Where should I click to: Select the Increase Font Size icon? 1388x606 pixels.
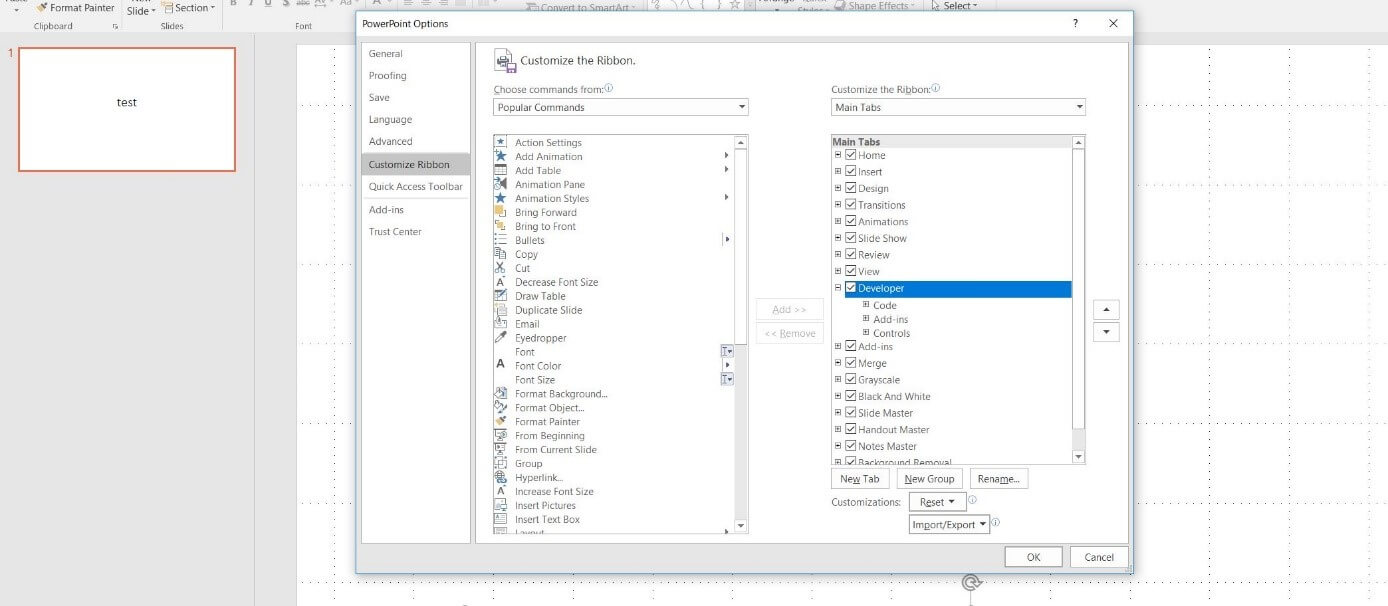pos(501,491)
